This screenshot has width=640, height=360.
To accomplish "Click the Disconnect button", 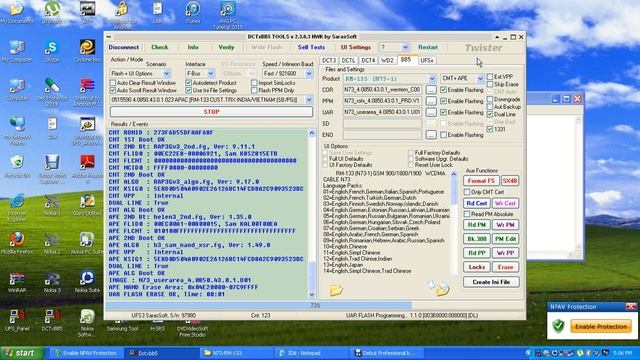I will [124, 47].
